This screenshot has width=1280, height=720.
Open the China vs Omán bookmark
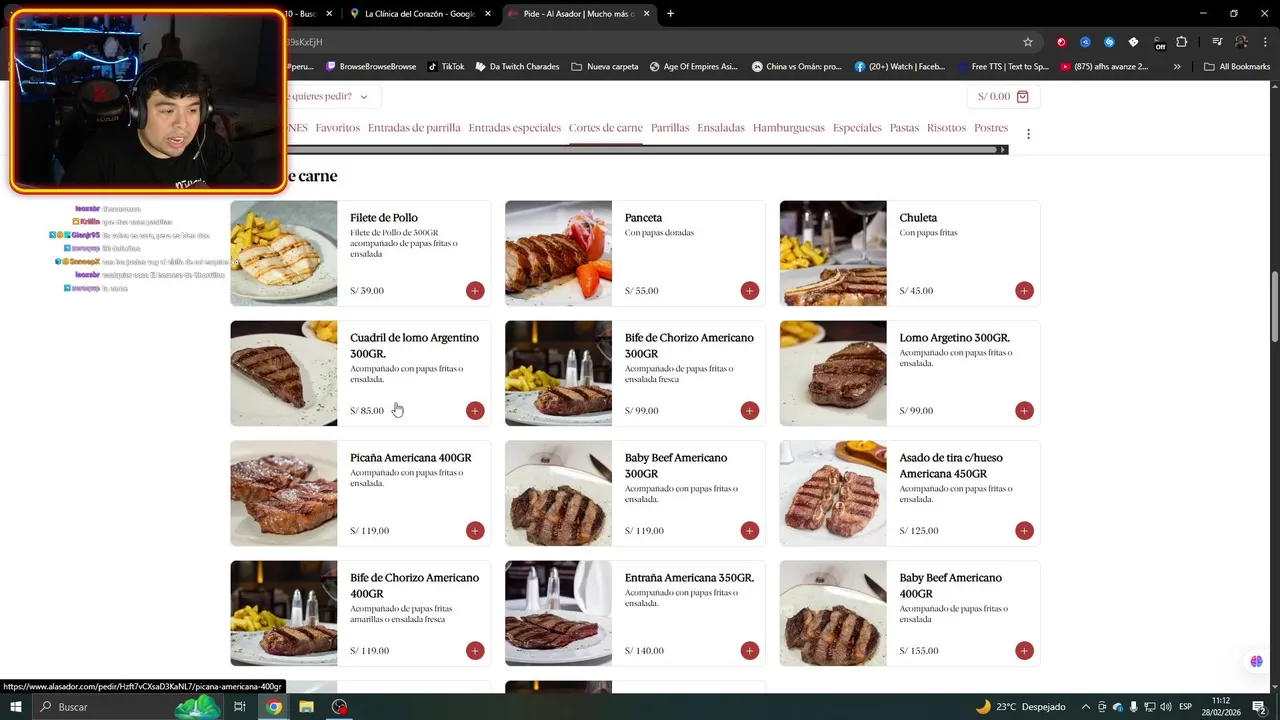[795, 67]
